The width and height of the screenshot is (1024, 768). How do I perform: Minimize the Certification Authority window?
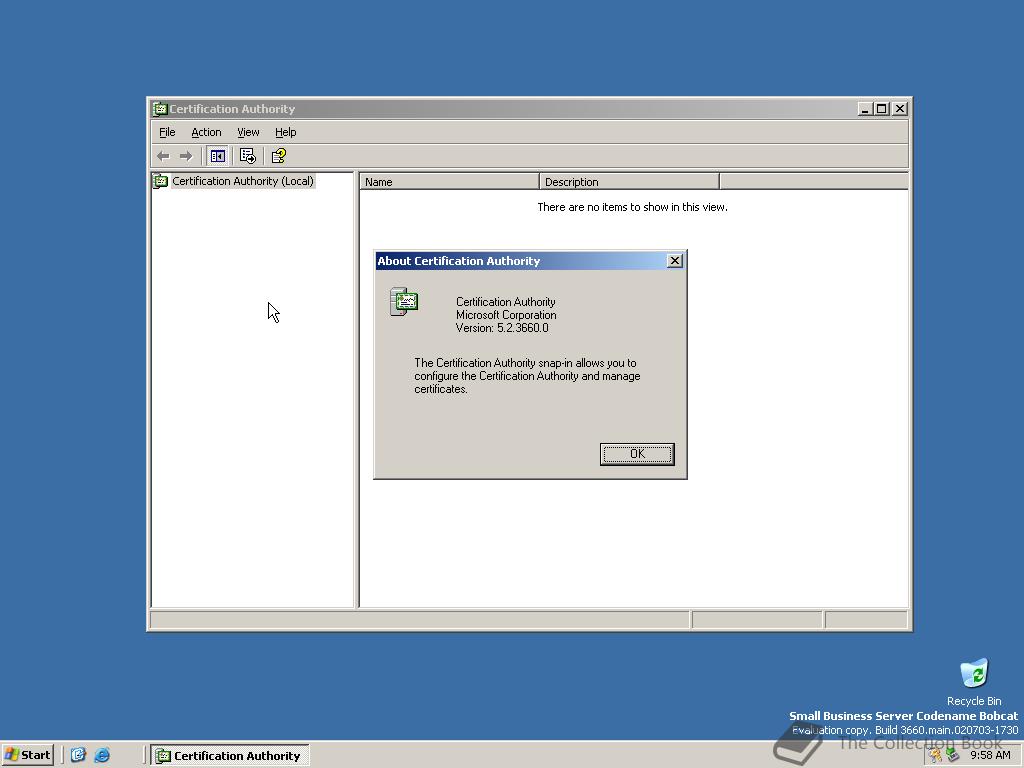[865, 109]
